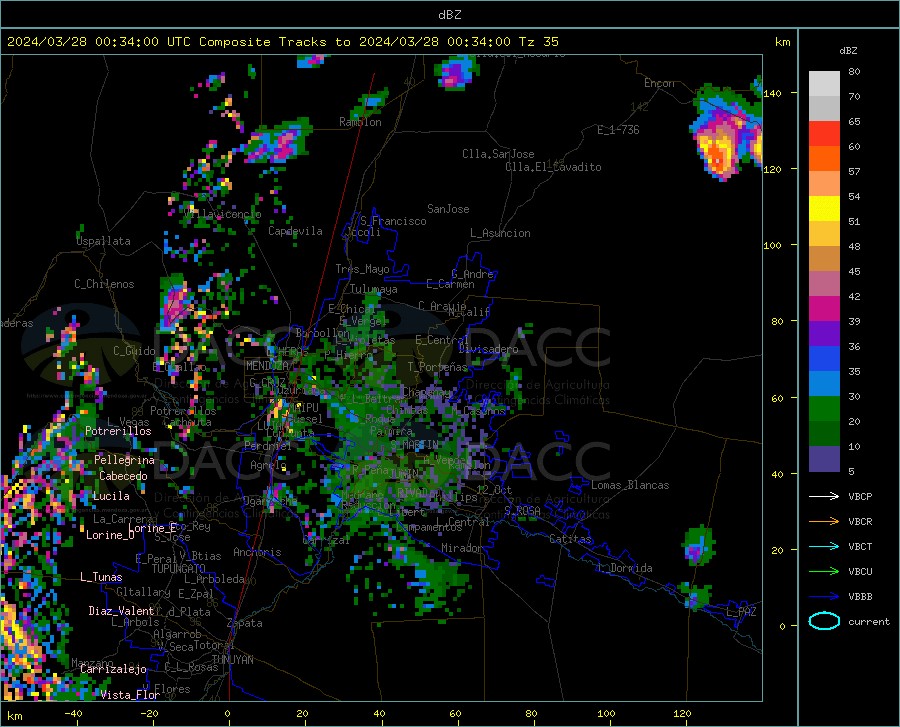This screenshot has width=900, height=727.
Task: Click the 'VBCR' legend label
Action: pyautogui.click(x=860, y=522)
